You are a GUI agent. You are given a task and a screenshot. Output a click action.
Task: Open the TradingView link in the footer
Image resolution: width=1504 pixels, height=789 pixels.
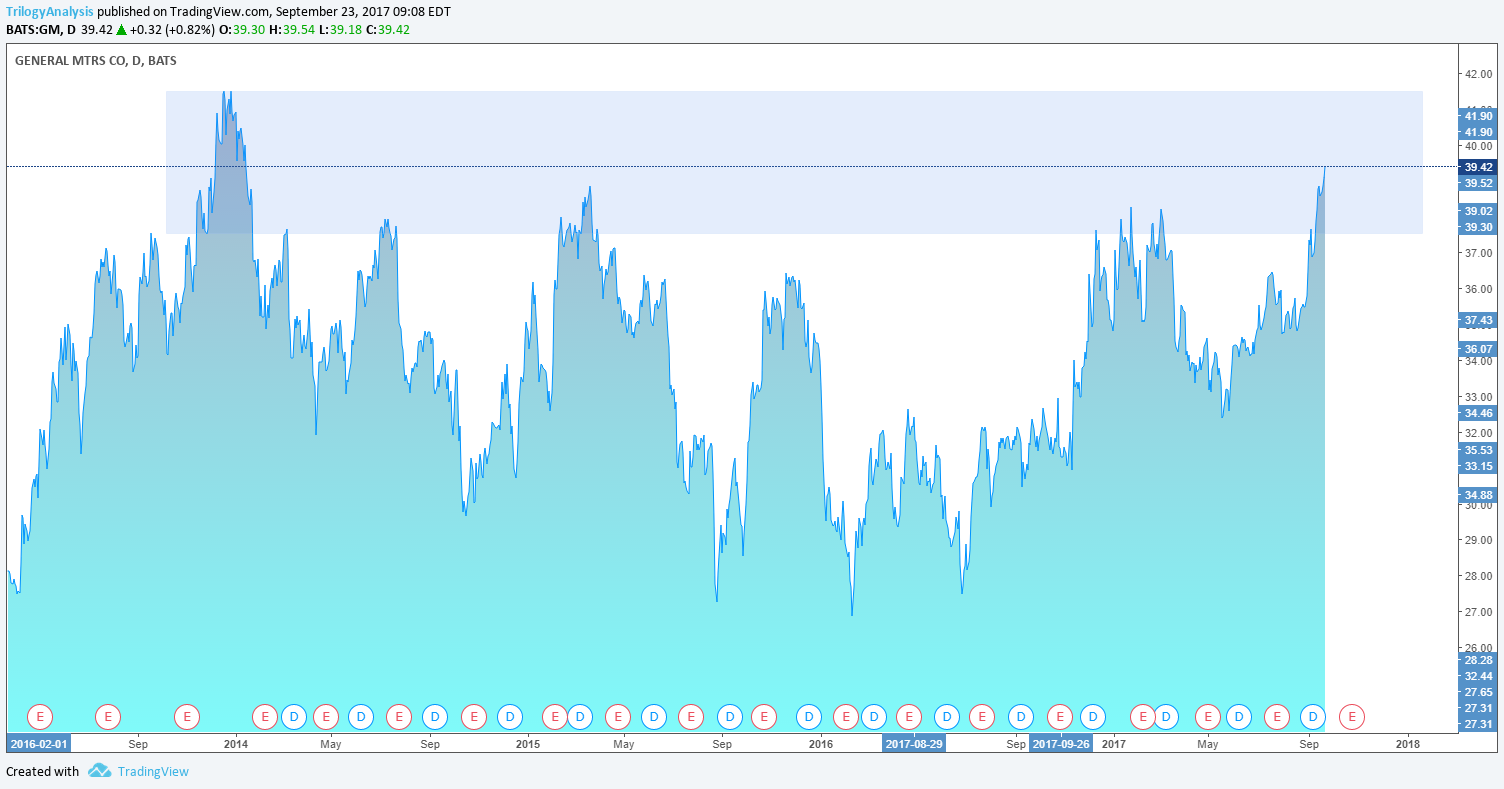coord(152,771)
